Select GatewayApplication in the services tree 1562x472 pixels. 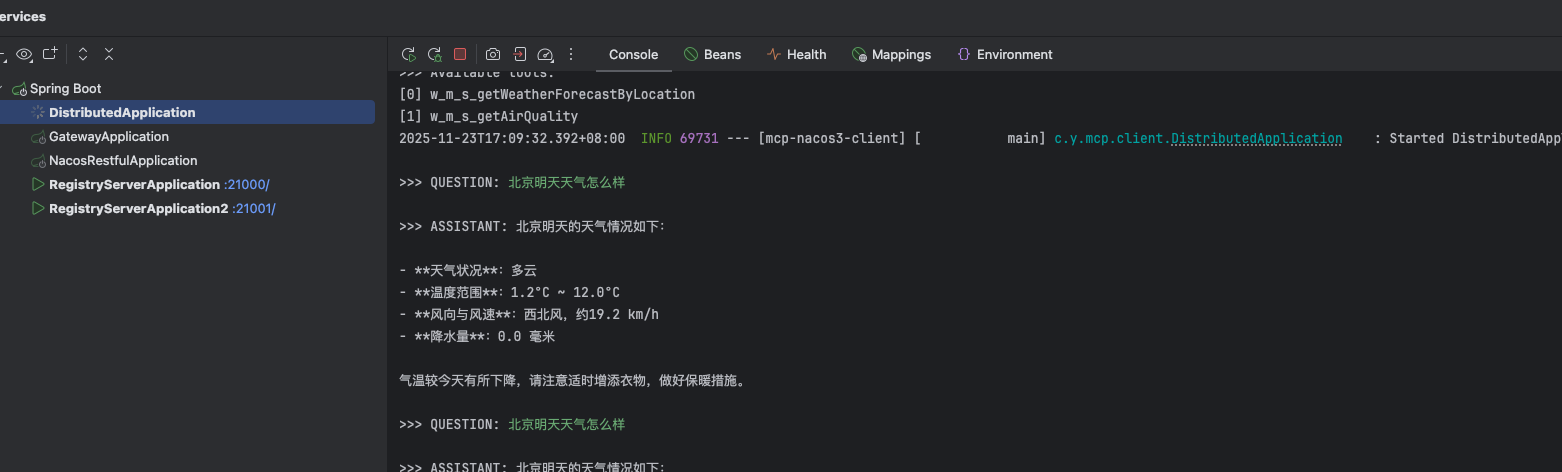coord(108,137)
